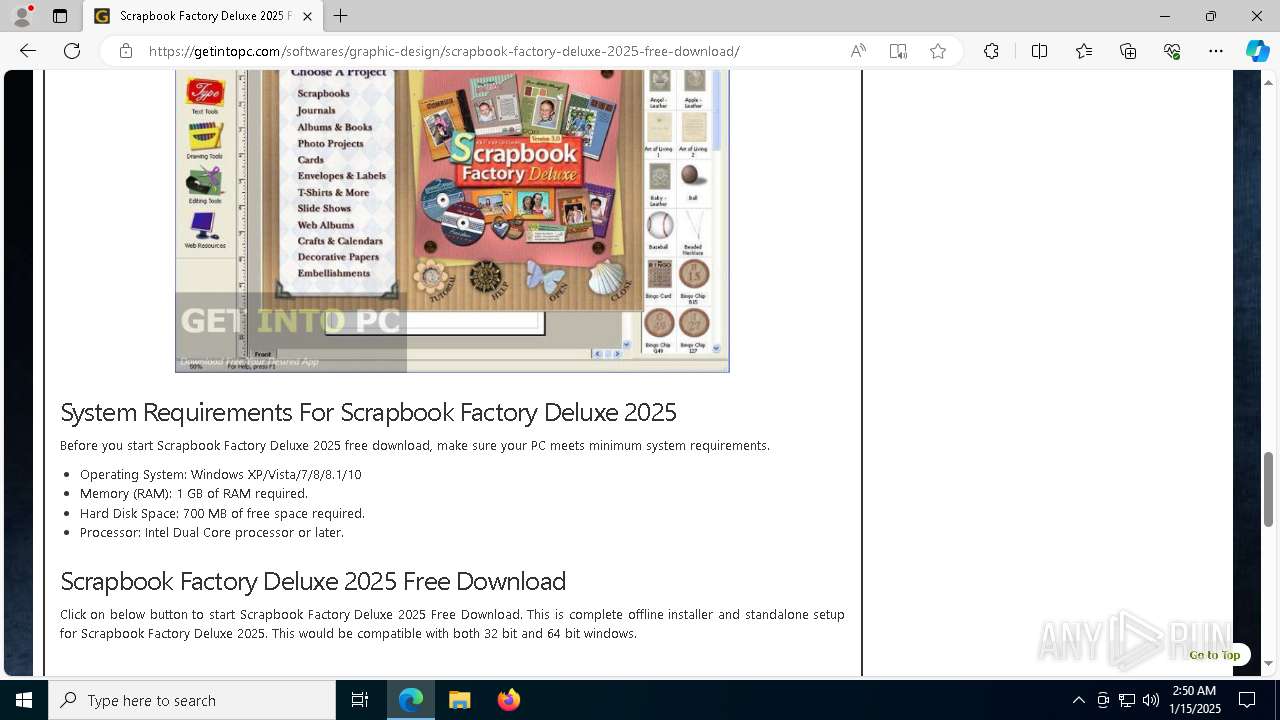Click the Operating System requirement line
1280x720 pixels.
[220, 474]
